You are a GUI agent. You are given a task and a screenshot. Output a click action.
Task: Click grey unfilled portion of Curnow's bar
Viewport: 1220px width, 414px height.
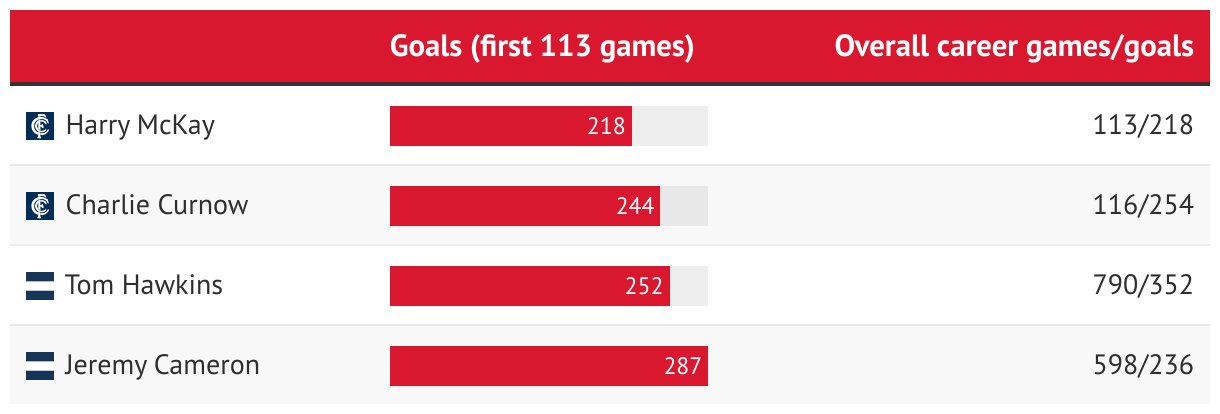pyautogui.click(x=684, y=206)
